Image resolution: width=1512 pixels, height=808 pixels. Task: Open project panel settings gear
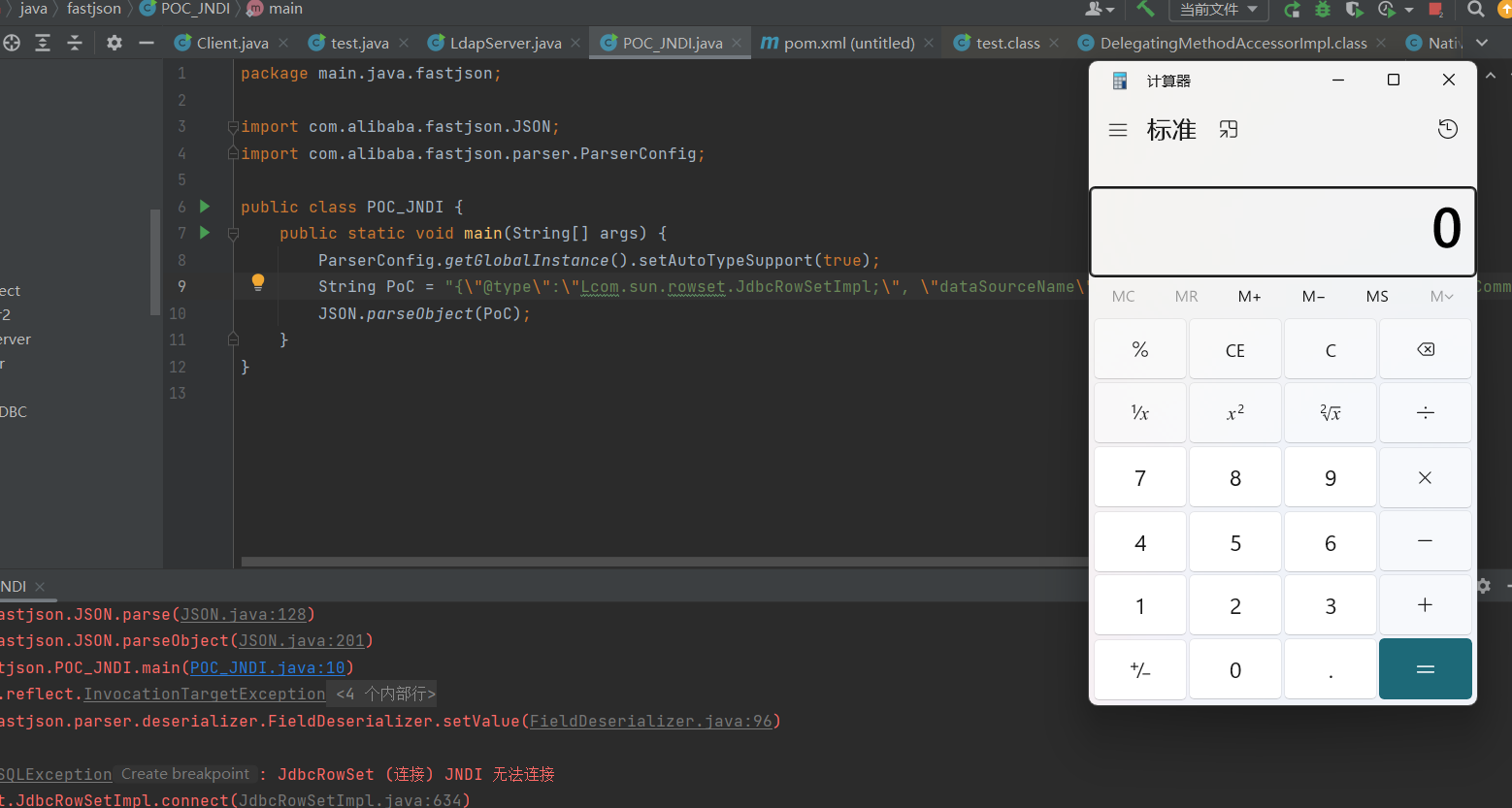click(x=115, y=43)
